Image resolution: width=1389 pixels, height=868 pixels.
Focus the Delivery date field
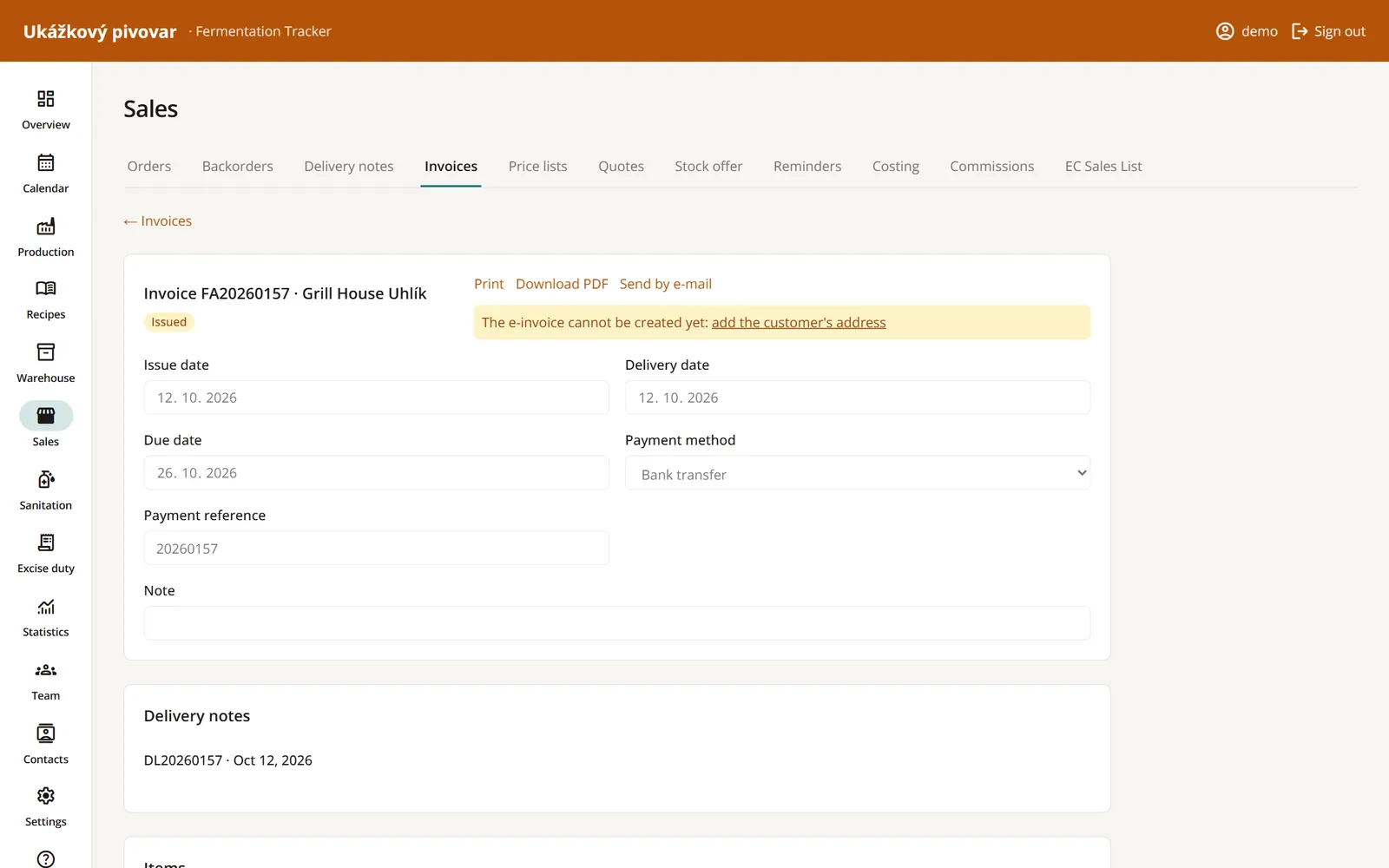[858, 398]
